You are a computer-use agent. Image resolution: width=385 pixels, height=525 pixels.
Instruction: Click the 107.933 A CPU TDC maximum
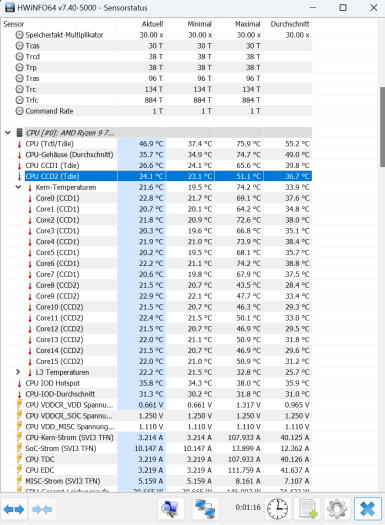(244, 459)
